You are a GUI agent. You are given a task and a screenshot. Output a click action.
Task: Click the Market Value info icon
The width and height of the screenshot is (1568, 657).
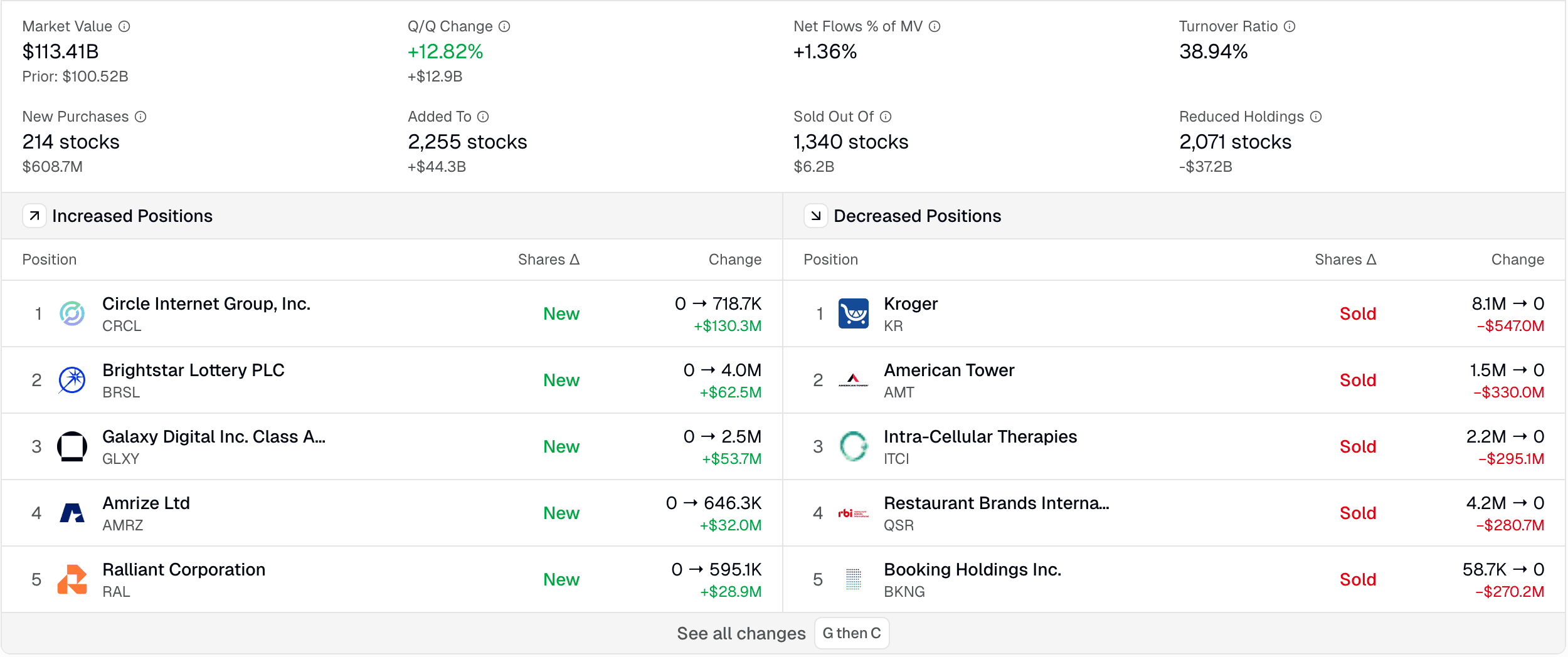[124, 26]
